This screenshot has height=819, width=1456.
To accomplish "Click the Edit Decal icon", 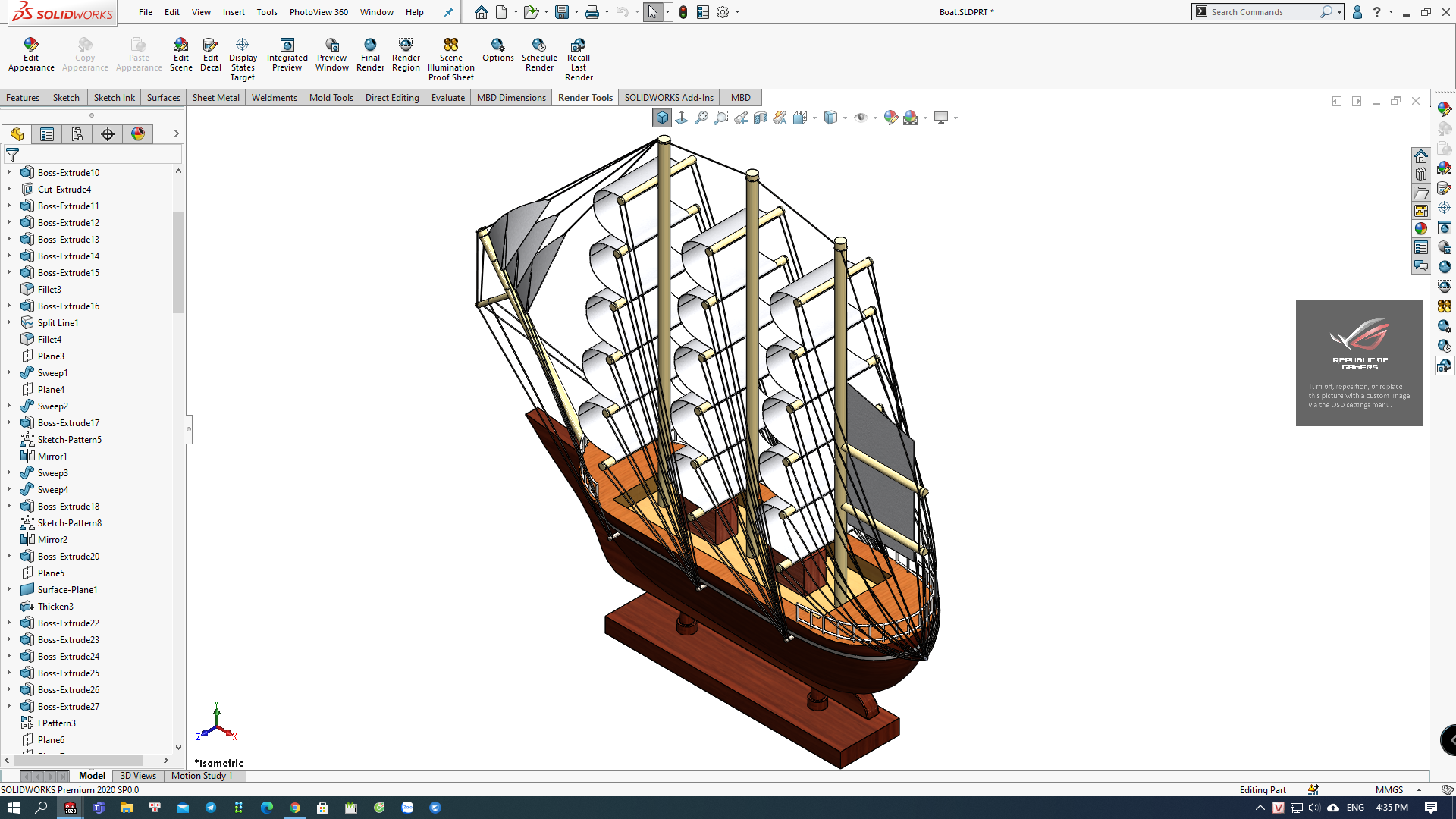I will pyautogui.click(x=210, y=45).
